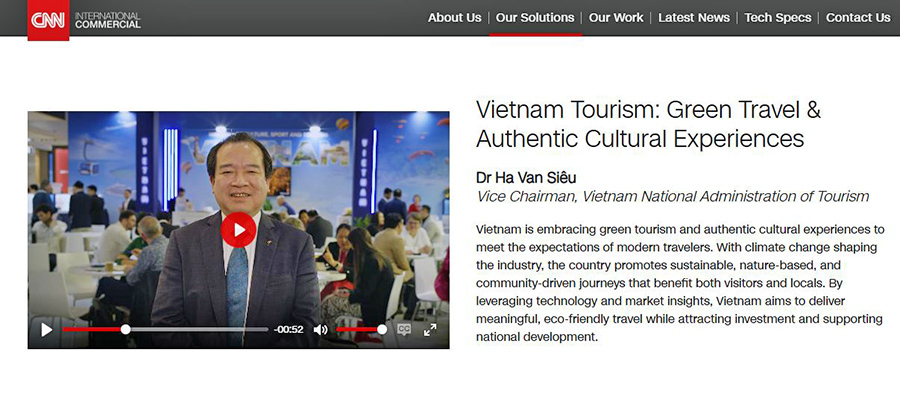Click the CNN logo in header
The height and width of the screenshot is (420, 900).
pyautogui.click(x=48, y=20)
